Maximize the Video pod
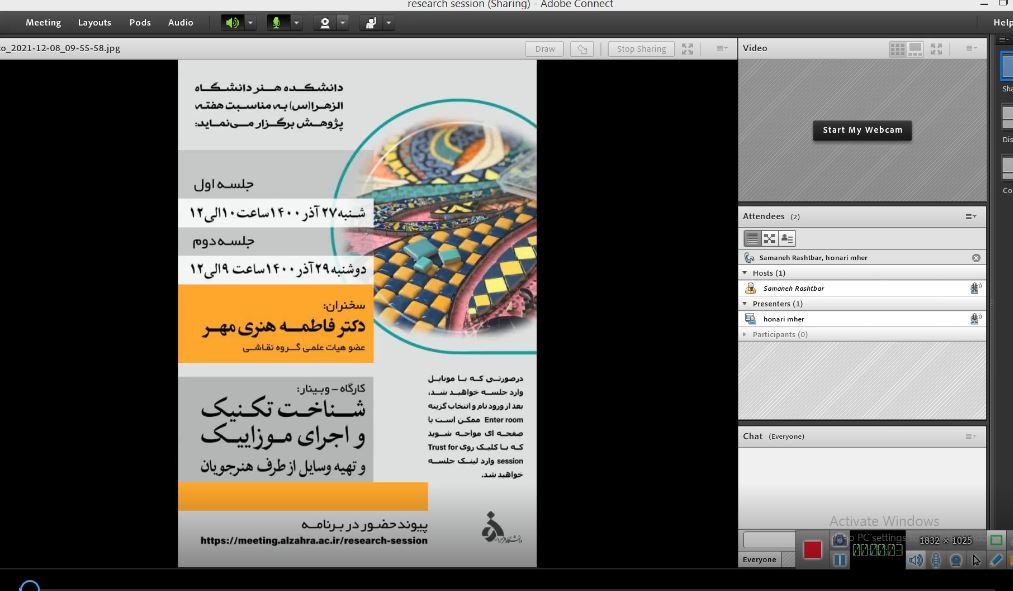 pos(936,48)
